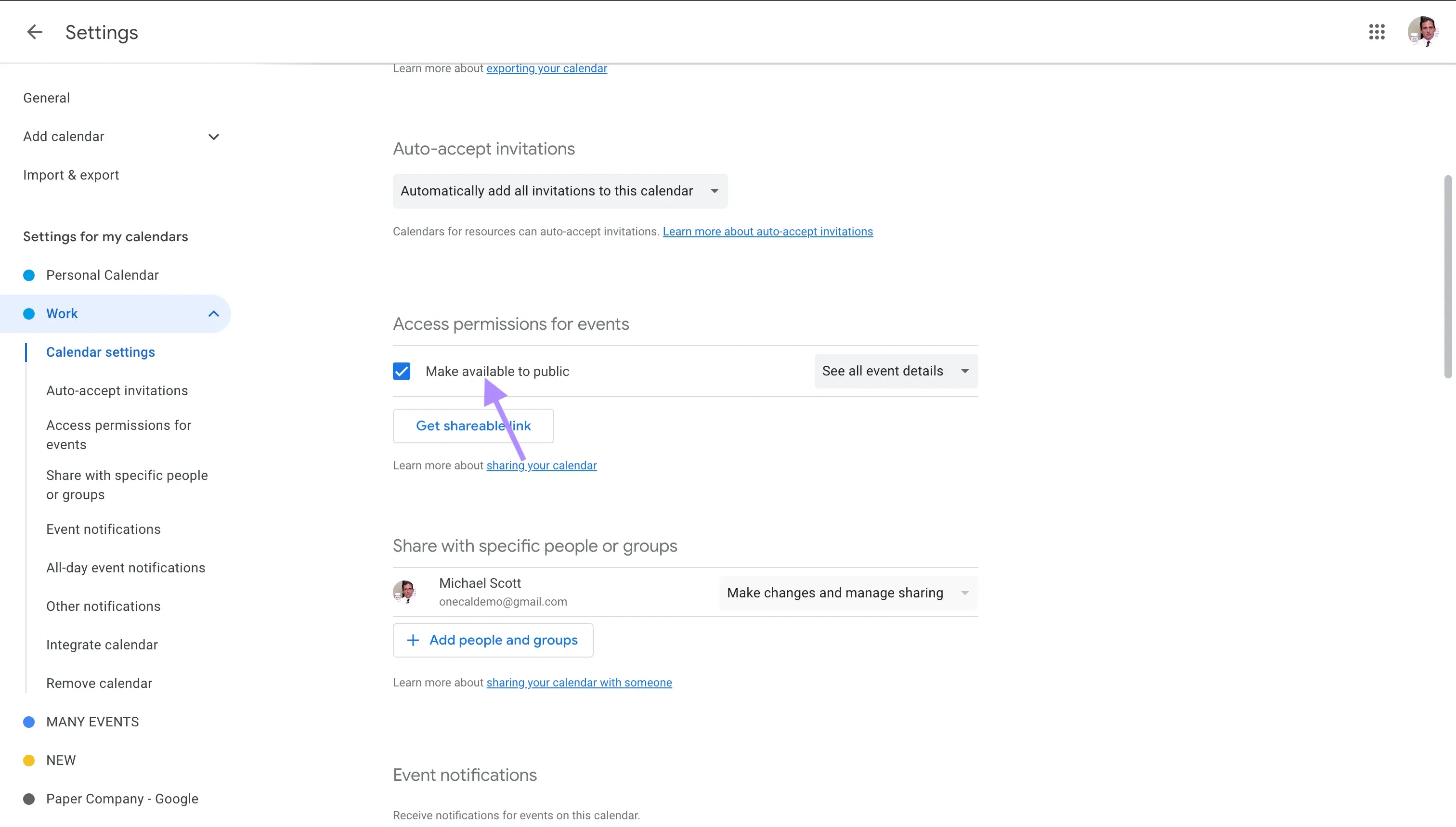The height and width of the screenshot is (827, 1456).
Task: Click the user profile avatar icon
Action: pos(1423,32)
